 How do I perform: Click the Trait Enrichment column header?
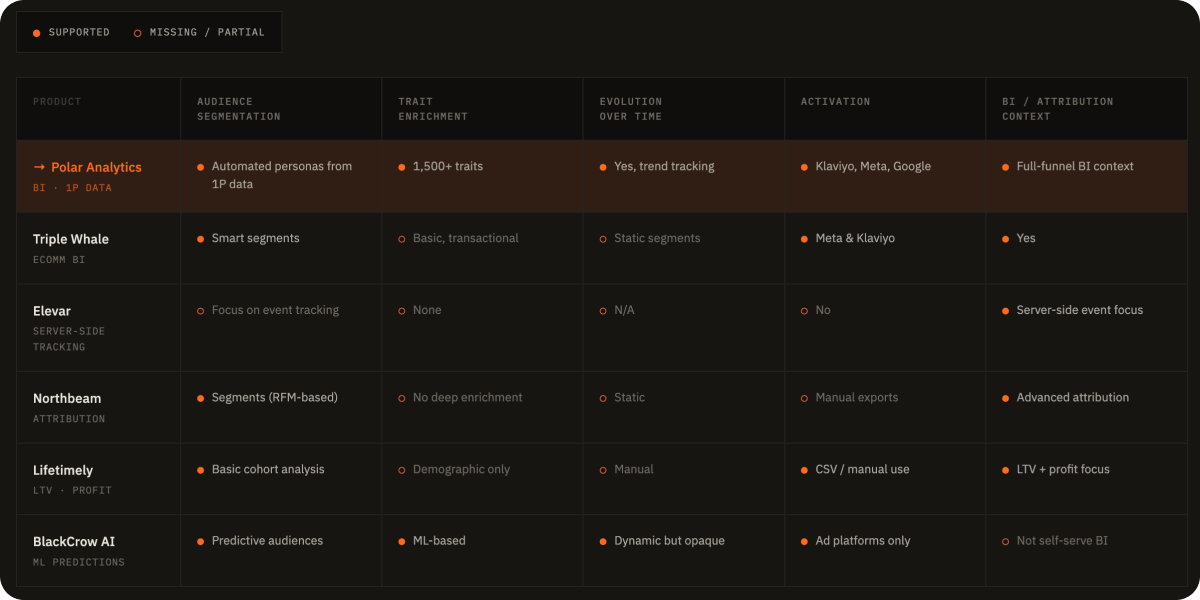(x=433, y=109)
